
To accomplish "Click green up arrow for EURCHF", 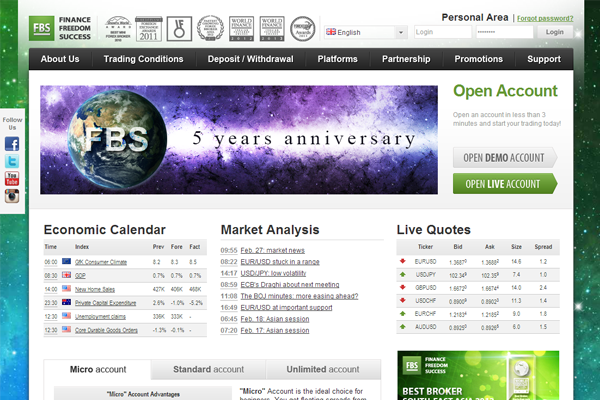I will pyautogui.click(x=403, y=313).
